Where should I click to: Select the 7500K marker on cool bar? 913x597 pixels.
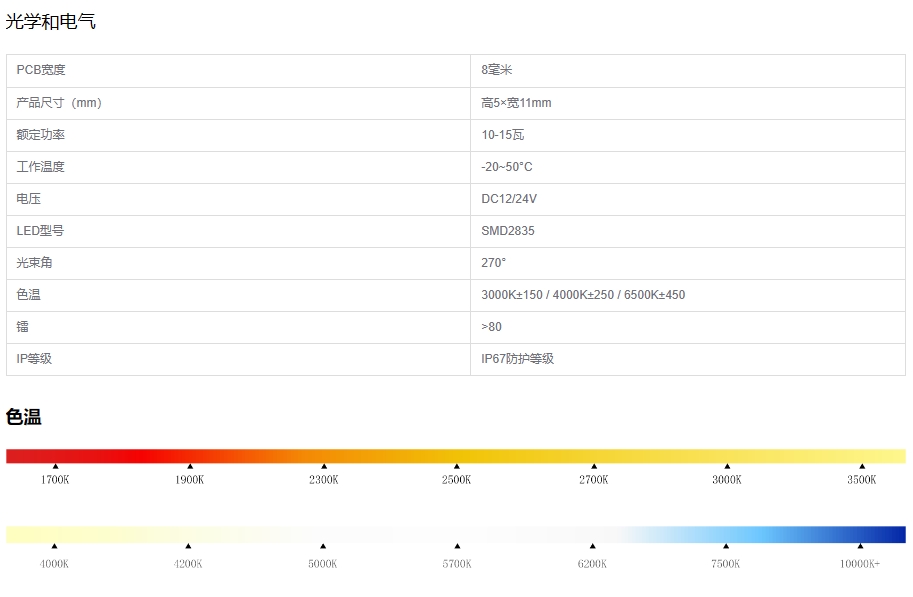pos(725,546)
